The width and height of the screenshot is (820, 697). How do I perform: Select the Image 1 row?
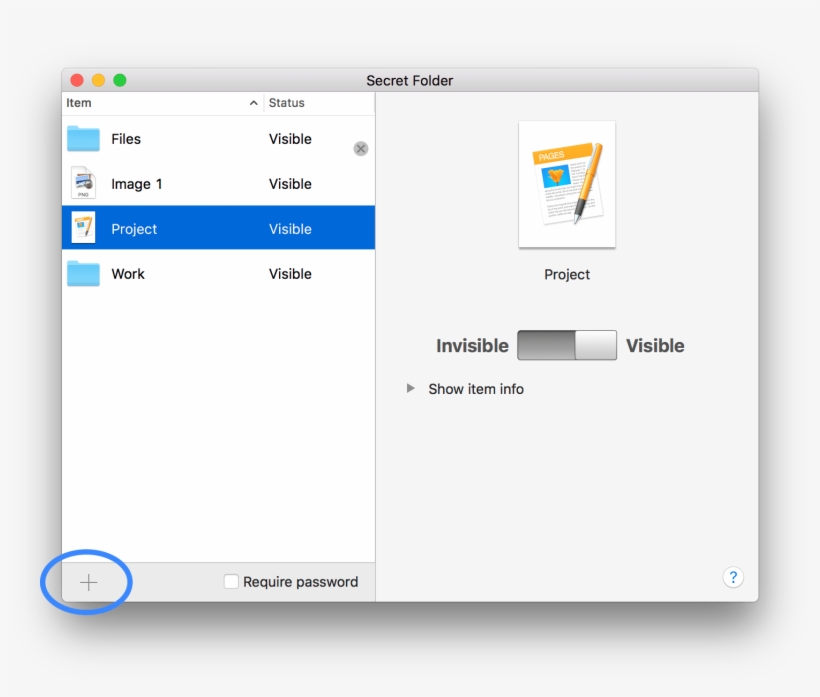200,183
